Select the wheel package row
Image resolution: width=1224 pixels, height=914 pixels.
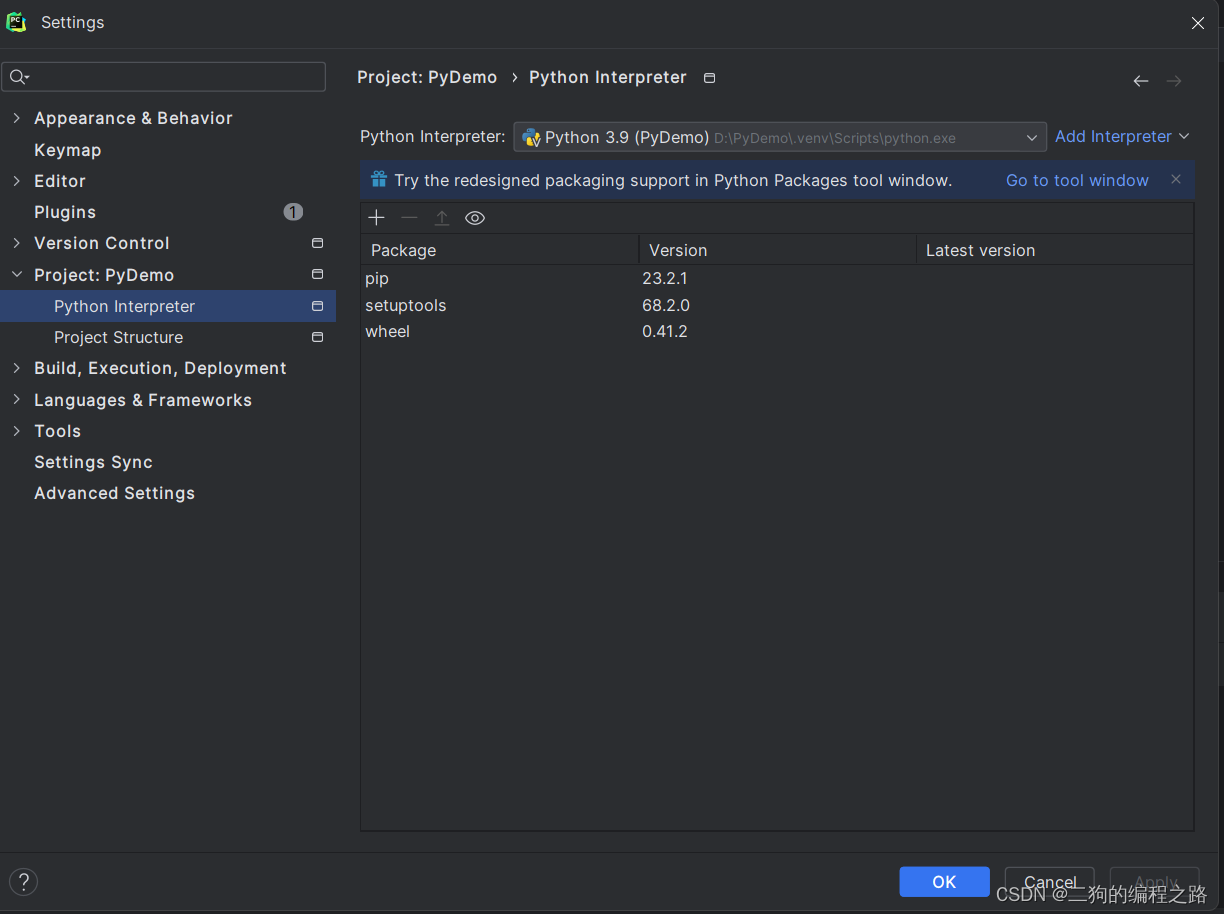[x=777, y=331]
